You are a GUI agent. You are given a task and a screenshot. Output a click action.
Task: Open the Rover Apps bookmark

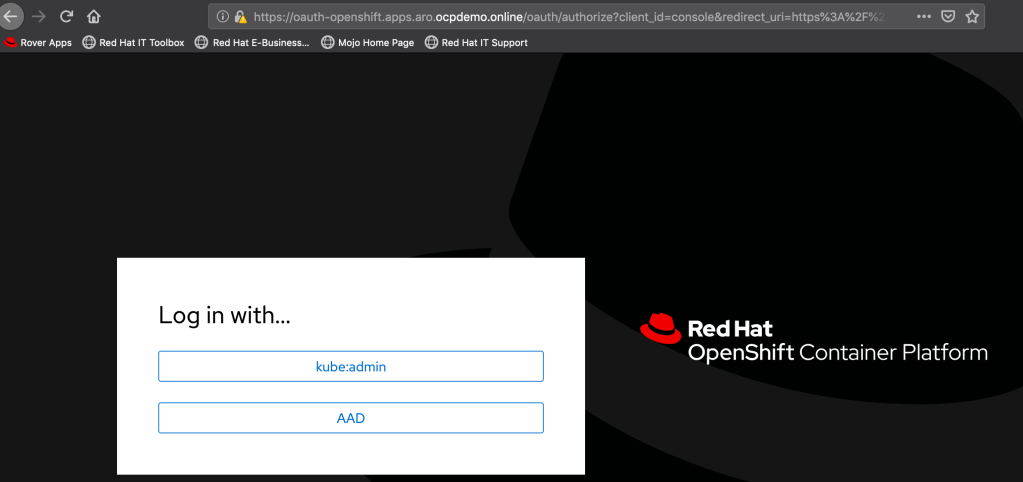click(x=39, y=43)
